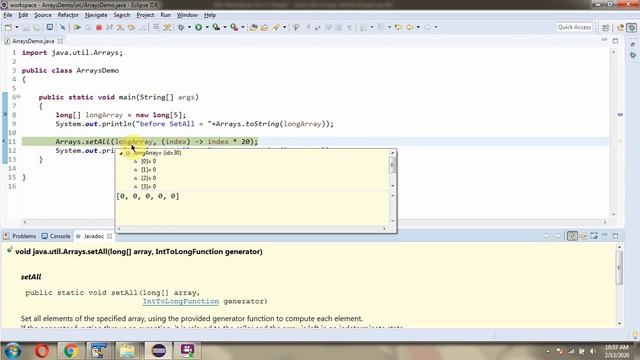Click the External Tools run icon
640x360 pixels.
tap(234, 27)
